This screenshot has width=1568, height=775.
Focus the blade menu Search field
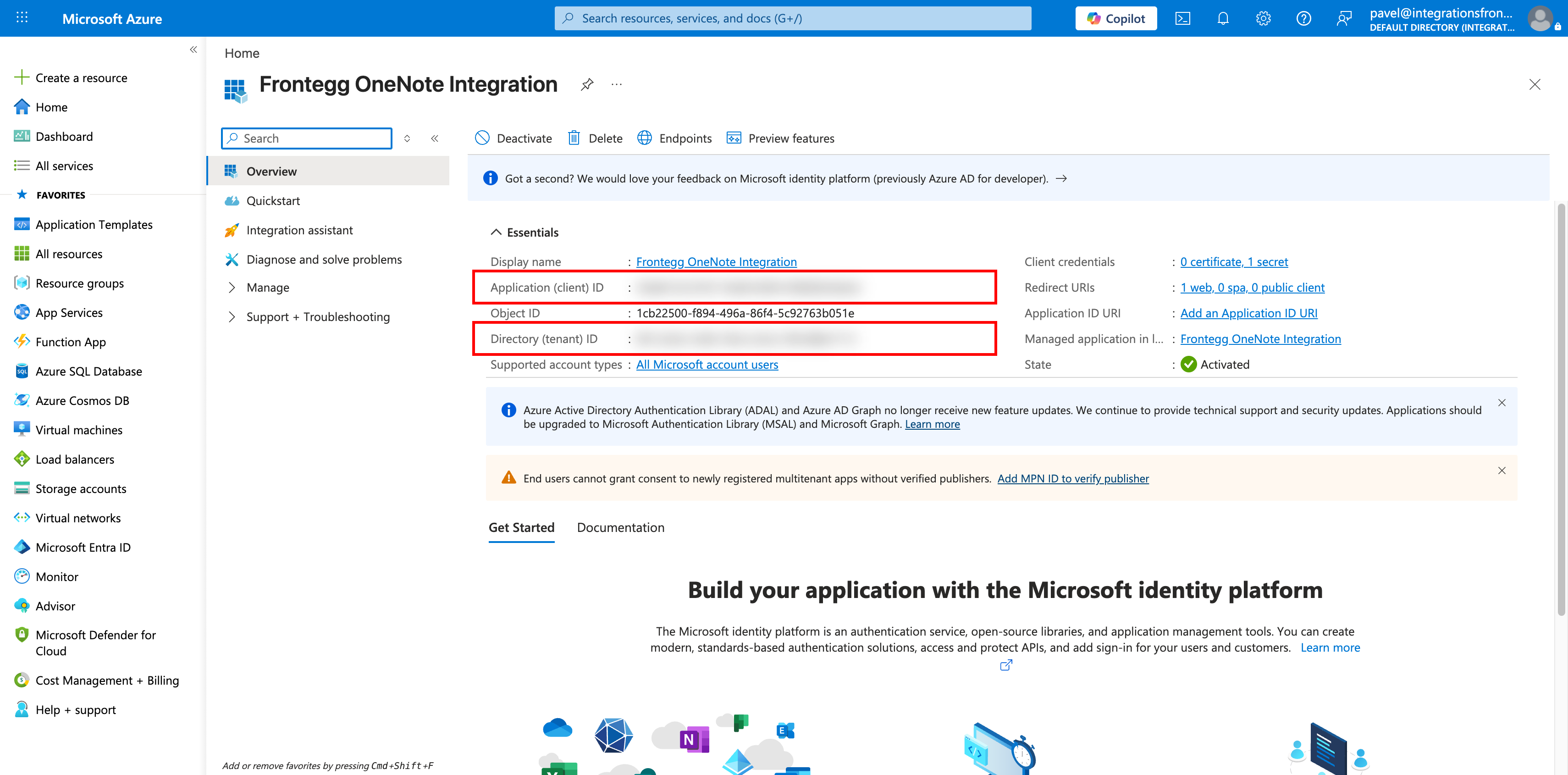click(307, 138)
